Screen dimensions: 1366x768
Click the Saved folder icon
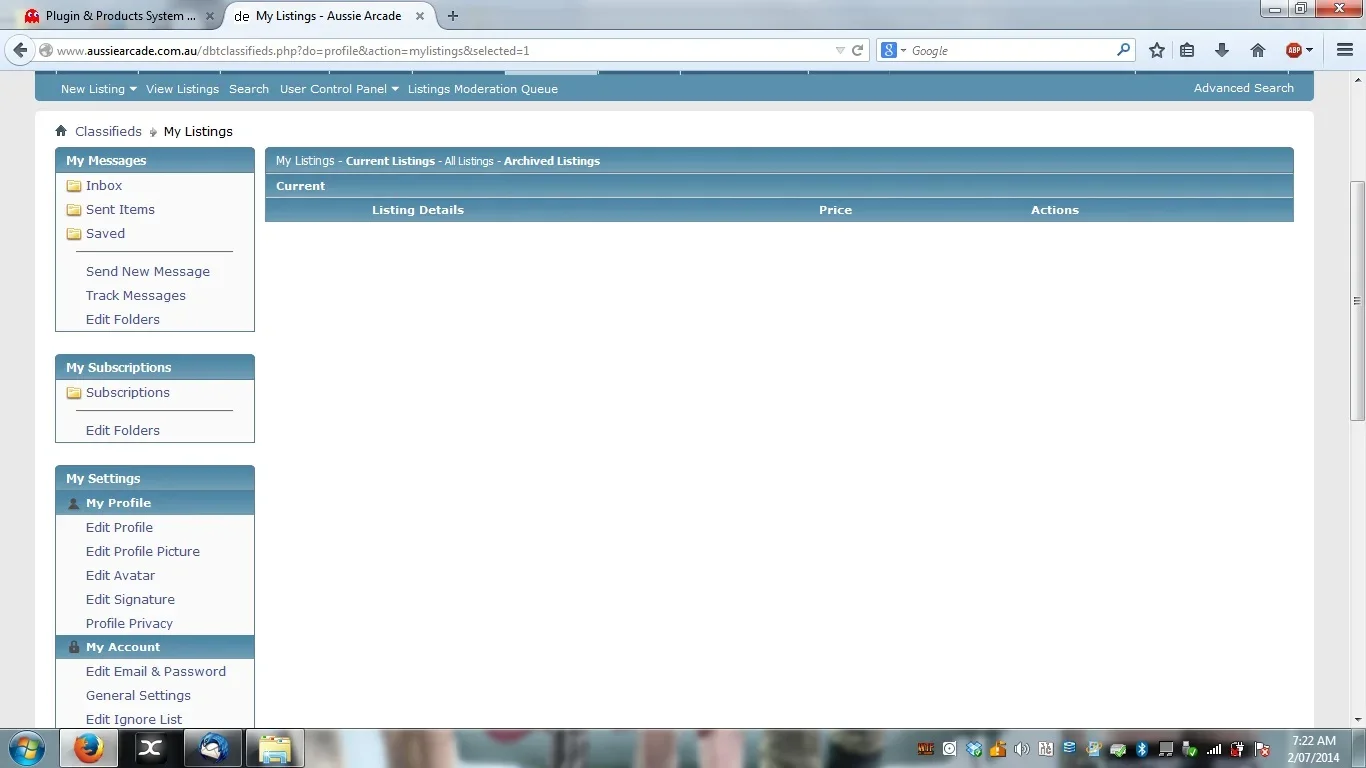[74, 234]
